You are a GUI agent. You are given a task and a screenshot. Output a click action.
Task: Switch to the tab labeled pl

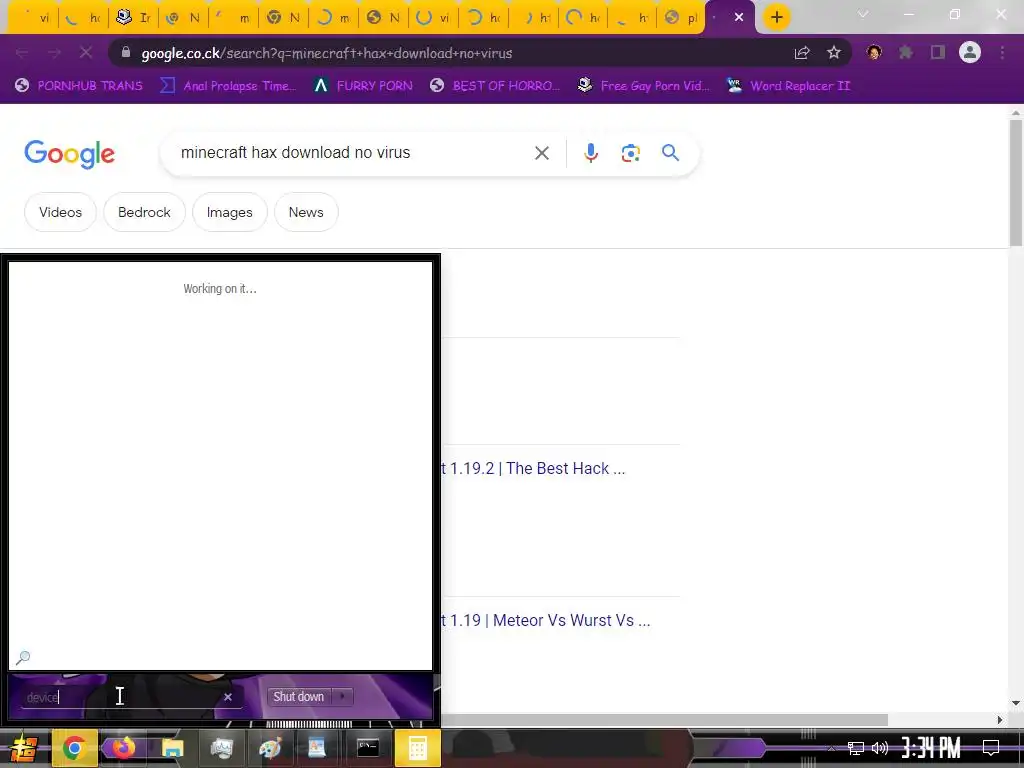(x=681, y=18)
